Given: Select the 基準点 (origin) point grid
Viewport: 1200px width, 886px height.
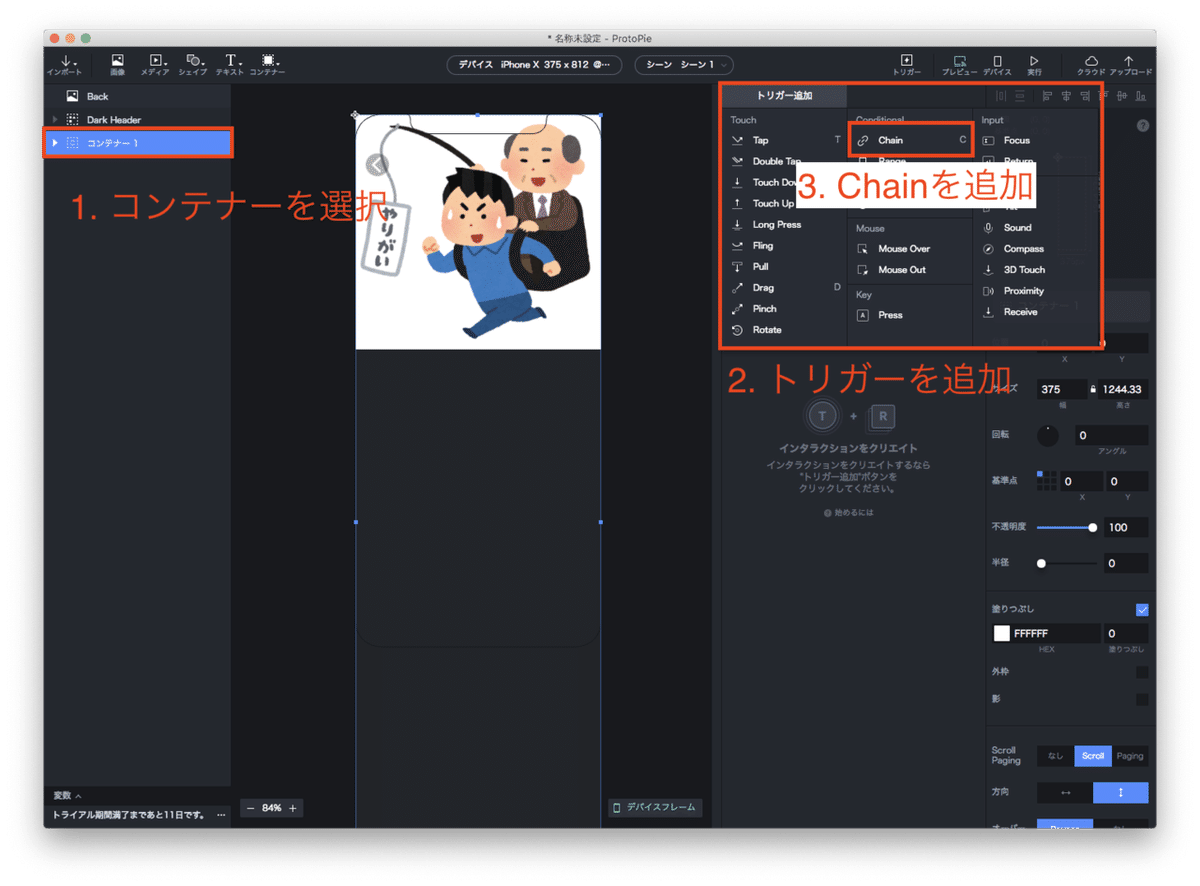Looking at the screenshot, I should (1047, 481).
